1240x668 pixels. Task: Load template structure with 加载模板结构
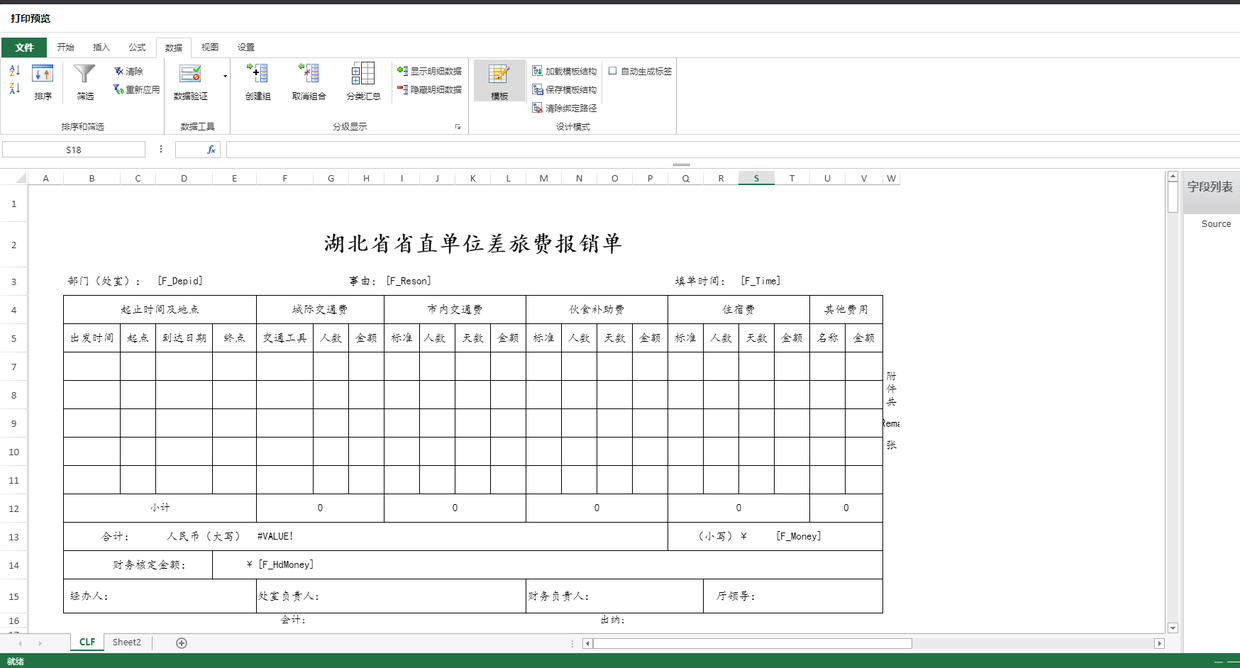(x=564, y=72)
